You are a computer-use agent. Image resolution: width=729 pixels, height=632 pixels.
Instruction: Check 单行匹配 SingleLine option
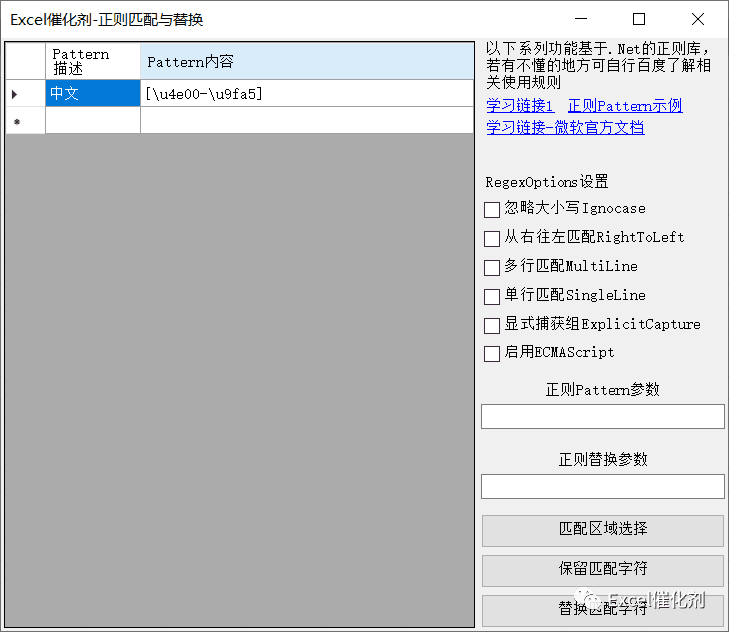(492, 296)
